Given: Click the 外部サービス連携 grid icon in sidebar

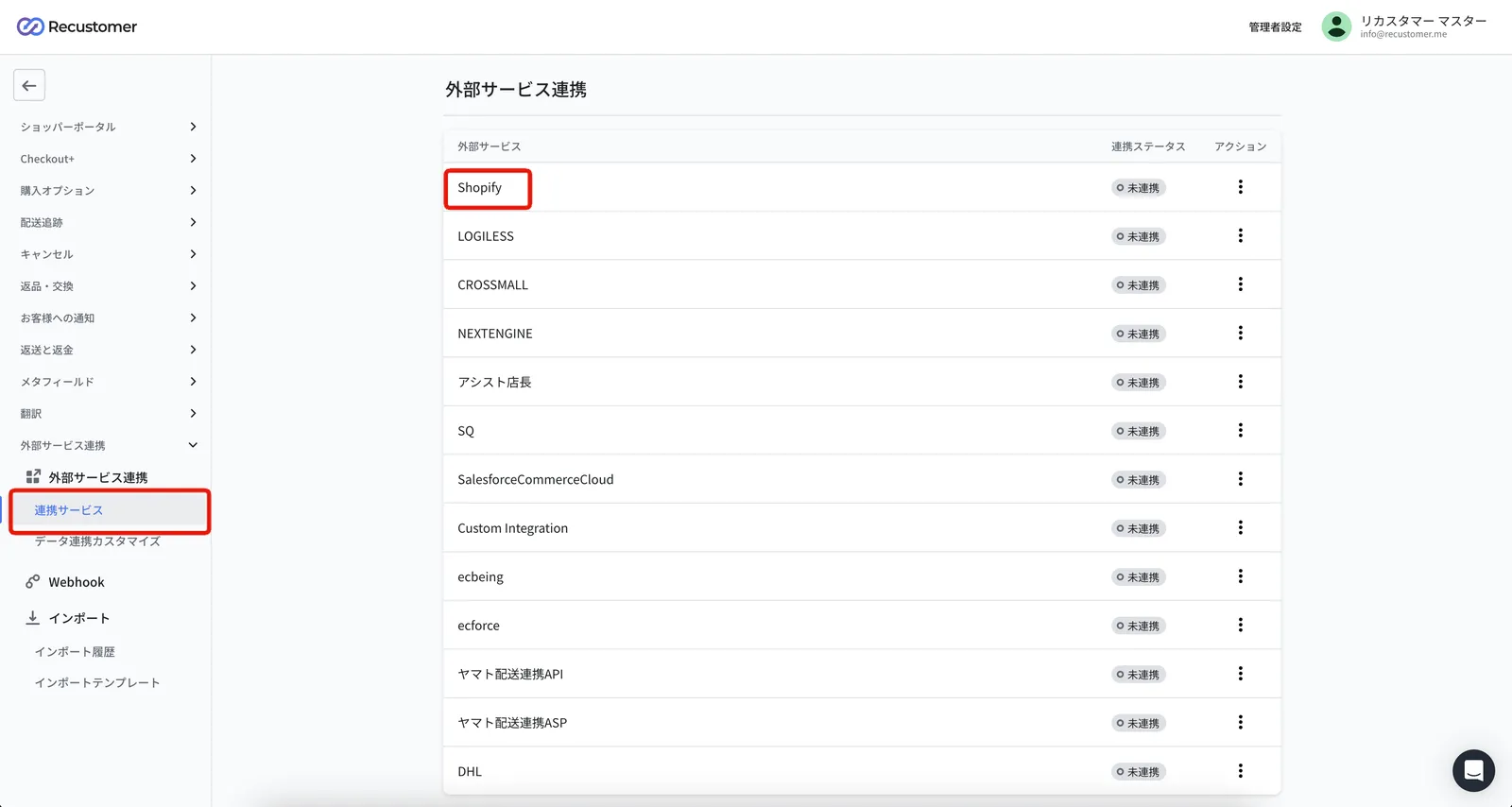Looking at the screenshot, I should click(33, 476).
